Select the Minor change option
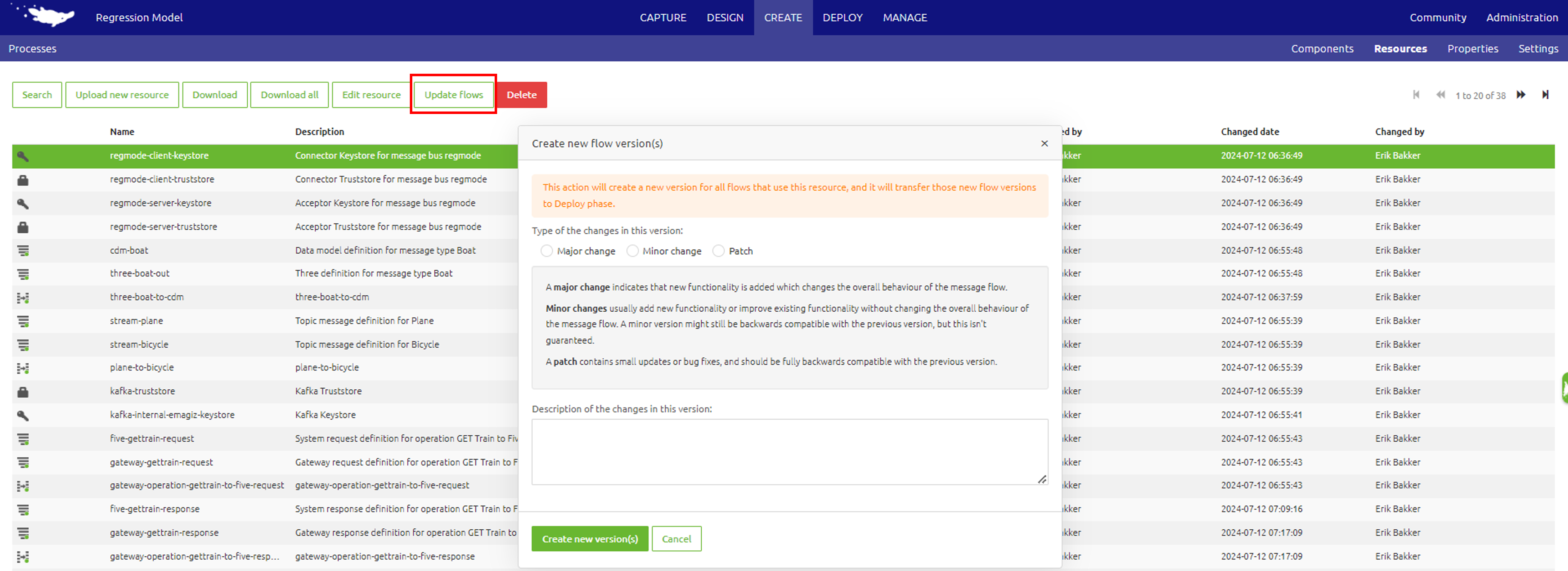The image size is (1568, 571). pyautogui.click(x=632, y=251)
